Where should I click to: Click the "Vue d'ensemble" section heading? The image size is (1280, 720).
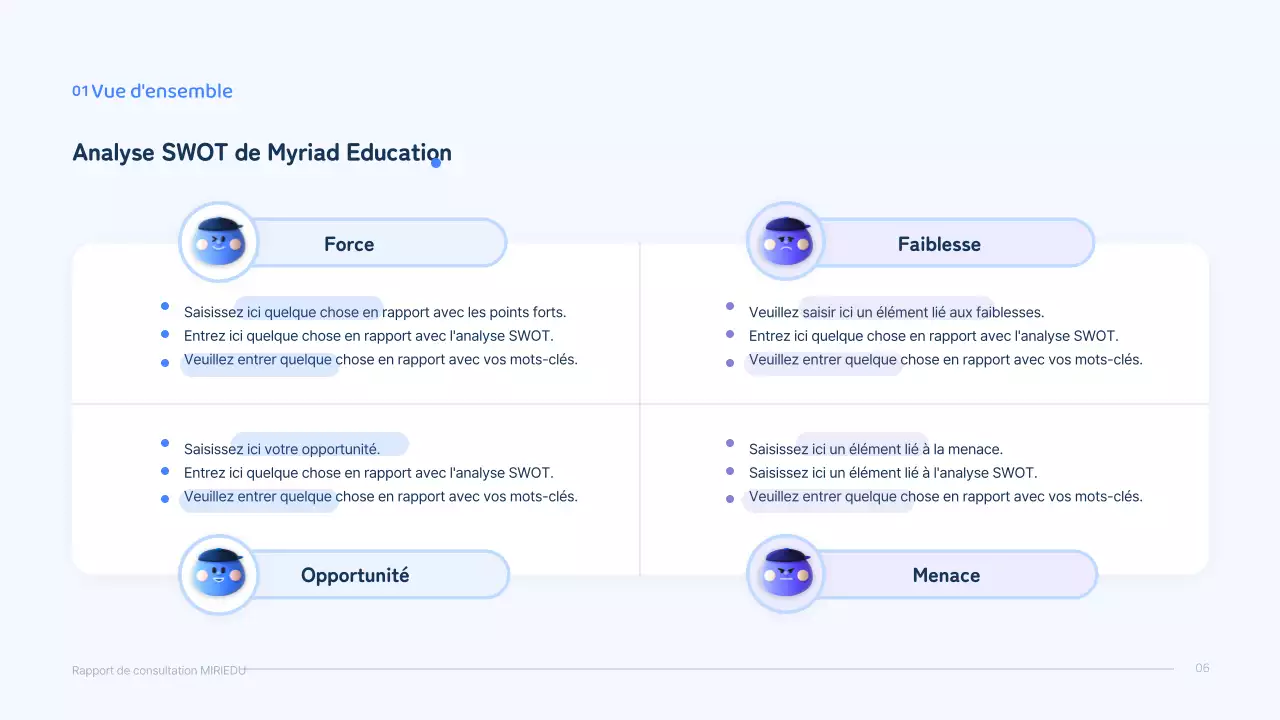[162, 91]
